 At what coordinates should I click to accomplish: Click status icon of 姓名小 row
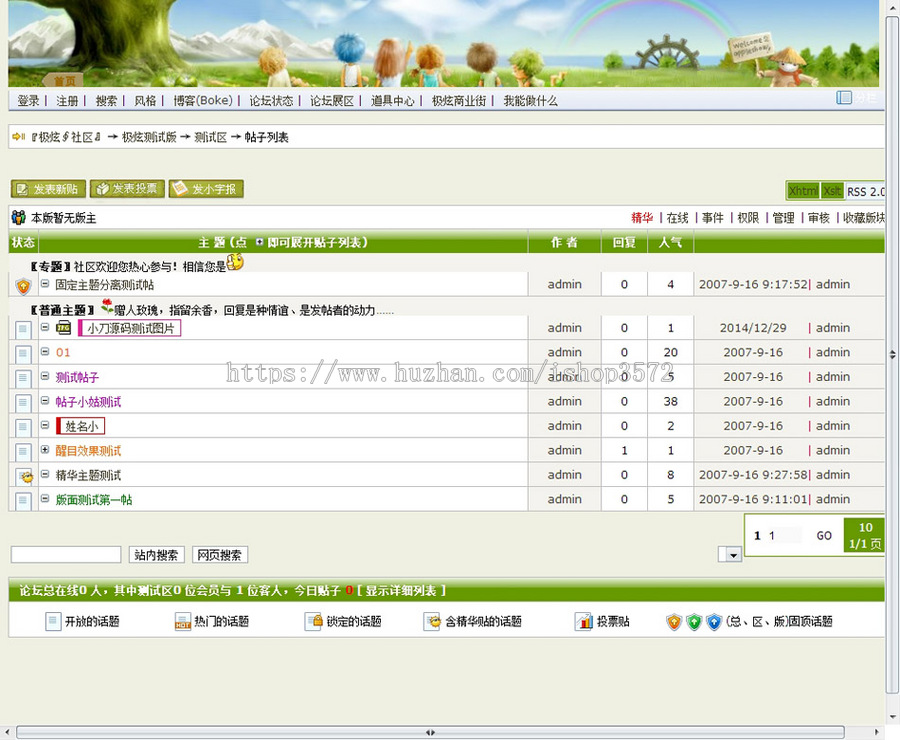click(x=23, y=427)
